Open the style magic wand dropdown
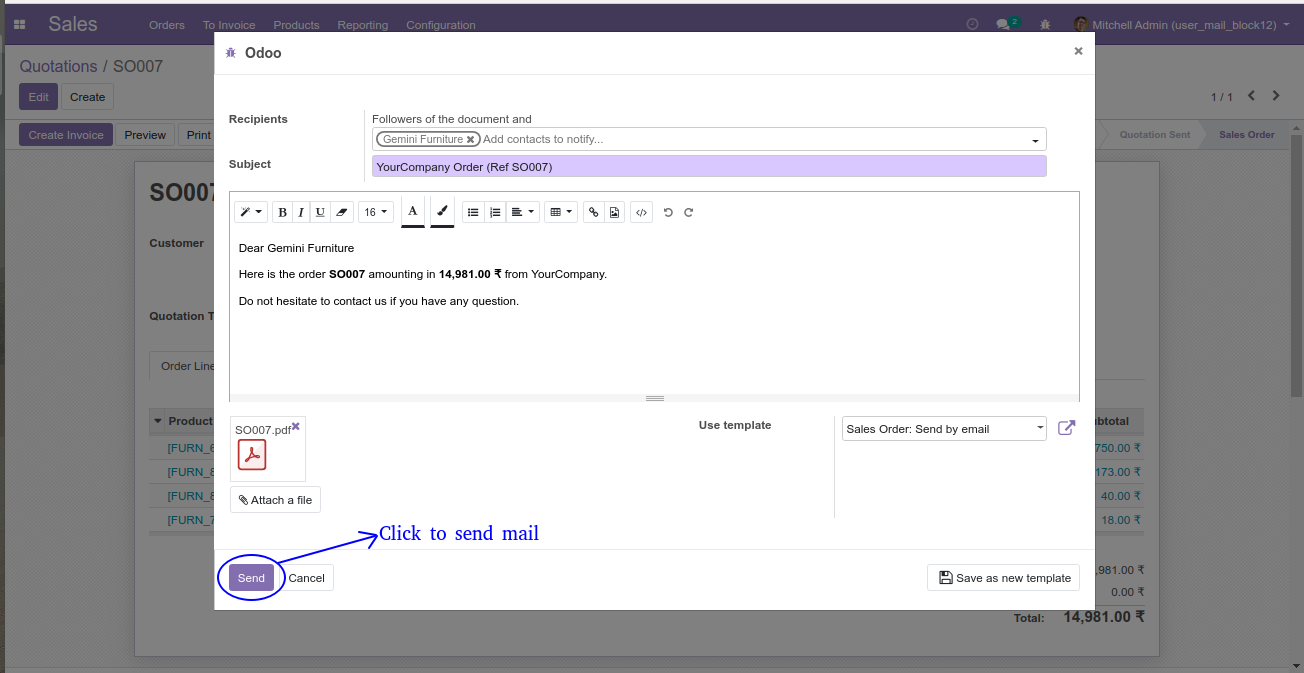The width and height of the screenshot is (1304, 673). click(251, 212)
